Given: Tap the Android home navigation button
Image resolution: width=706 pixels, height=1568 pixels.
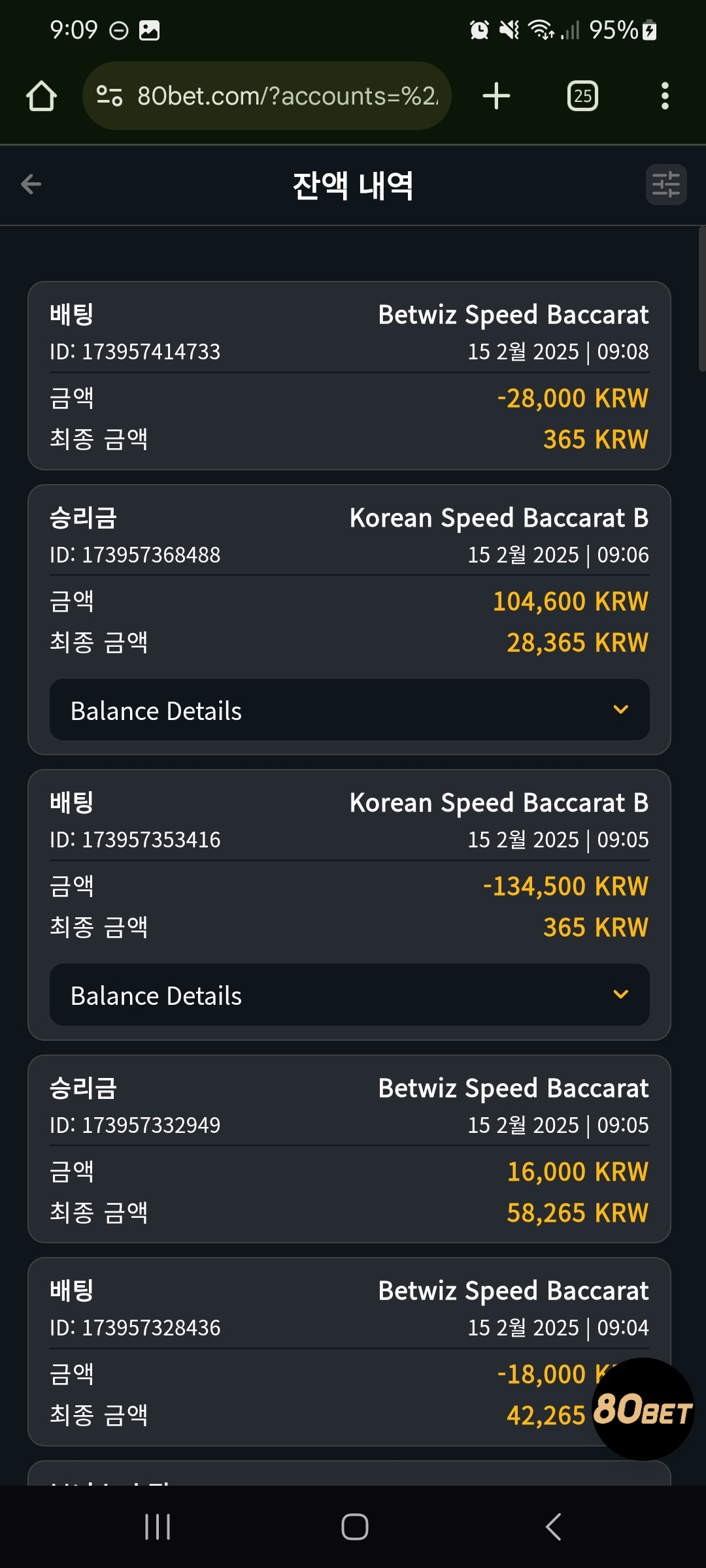Looking at the screenshot, I should coord(354,1527).
